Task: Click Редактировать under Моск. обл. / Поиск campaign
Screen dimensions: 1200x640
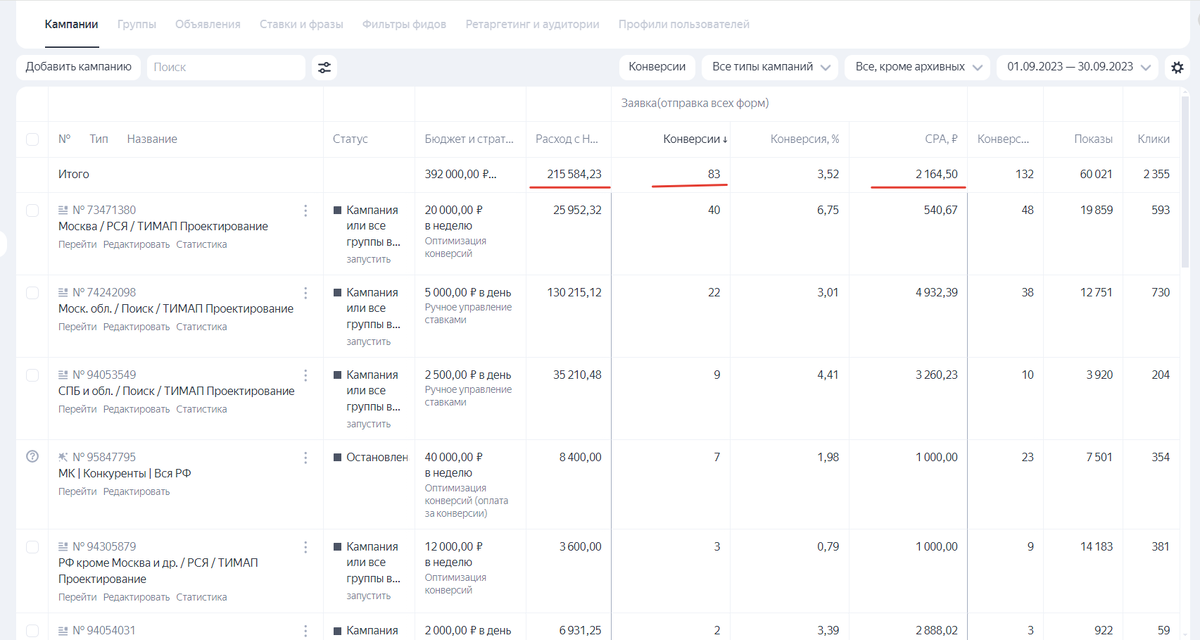Action: [x=137, y=327]
